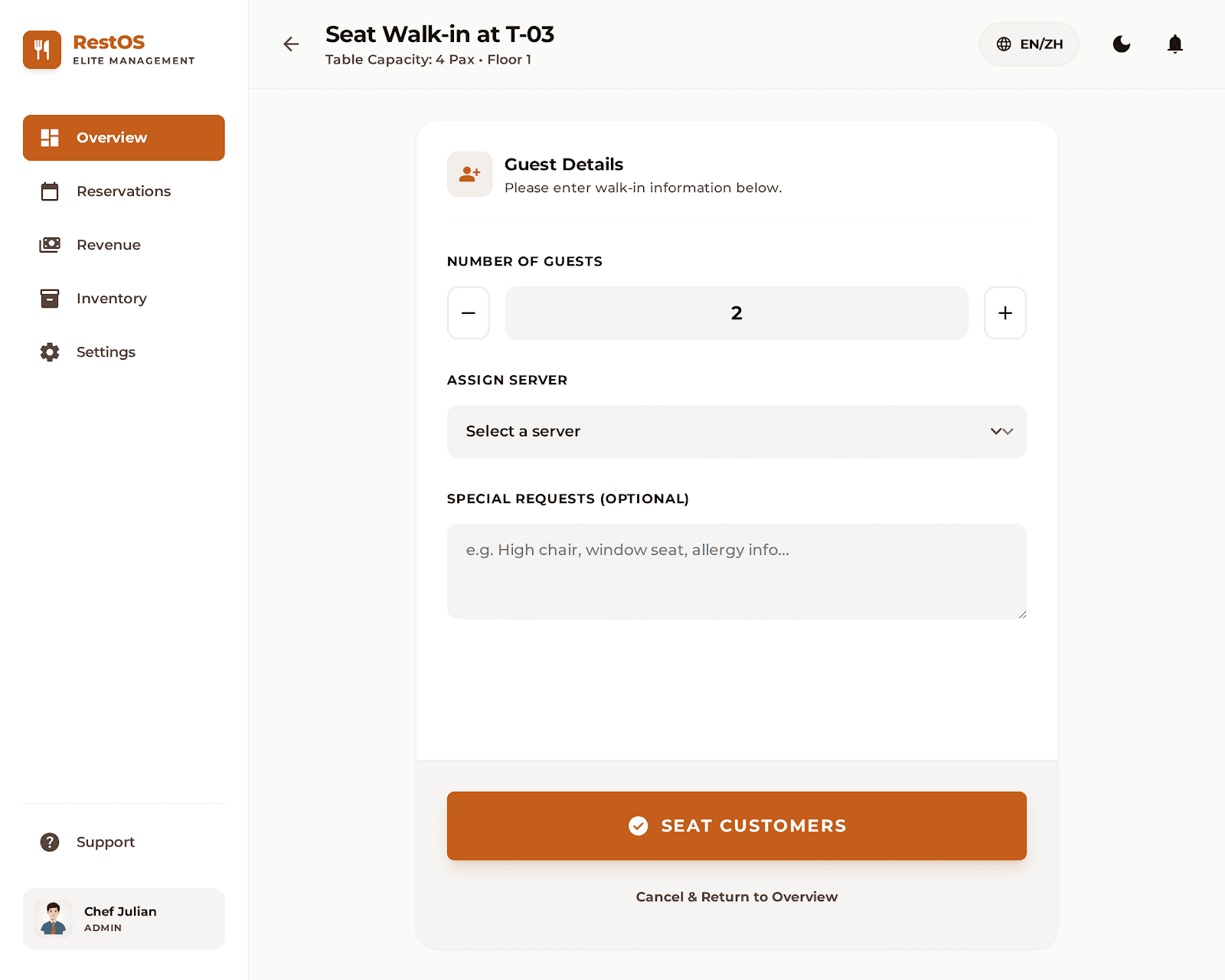The height and width of the screenshot is (980, 1225).
Task: Focus the special requests text area
Action: click(737, 571)
